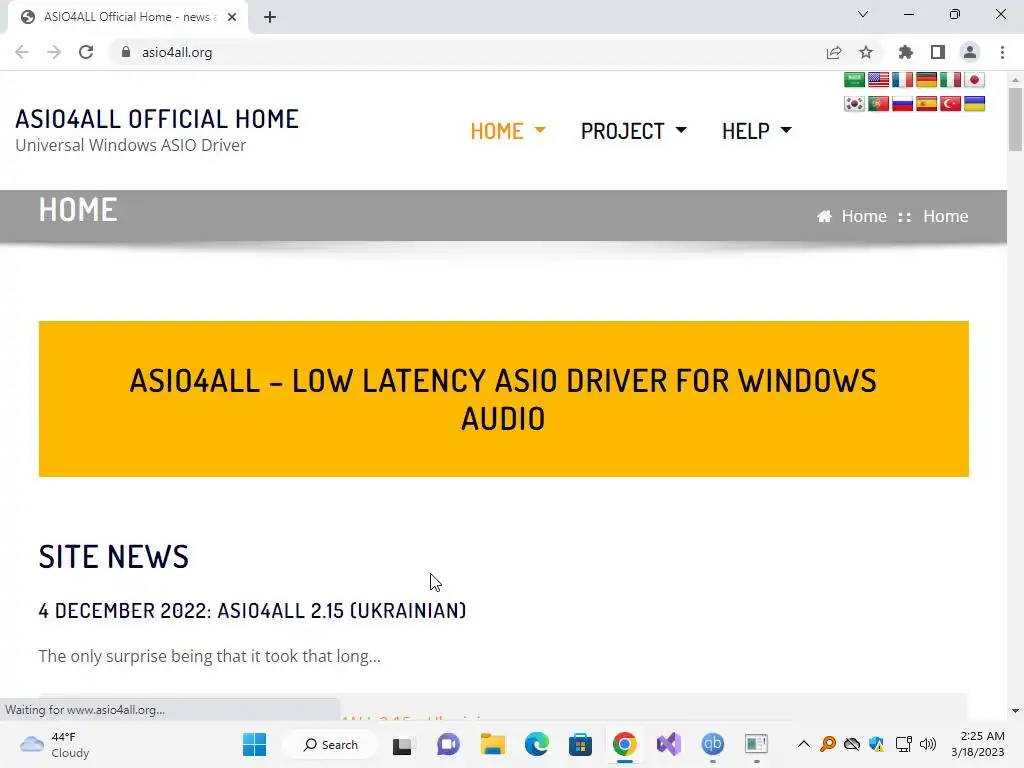Open the Chat app on the taskbar
1024x768 pixels.
click(x=448, y=744)
